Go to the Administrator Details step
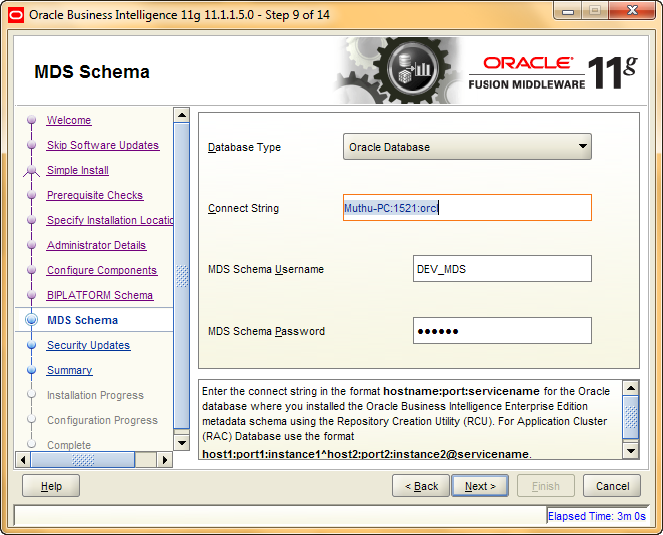 (96, 245)
